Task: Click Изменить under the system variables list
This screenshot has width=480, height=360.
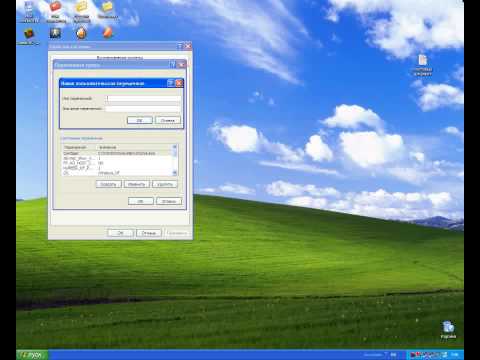Action: pyautogui.click(x=137, y=184)
